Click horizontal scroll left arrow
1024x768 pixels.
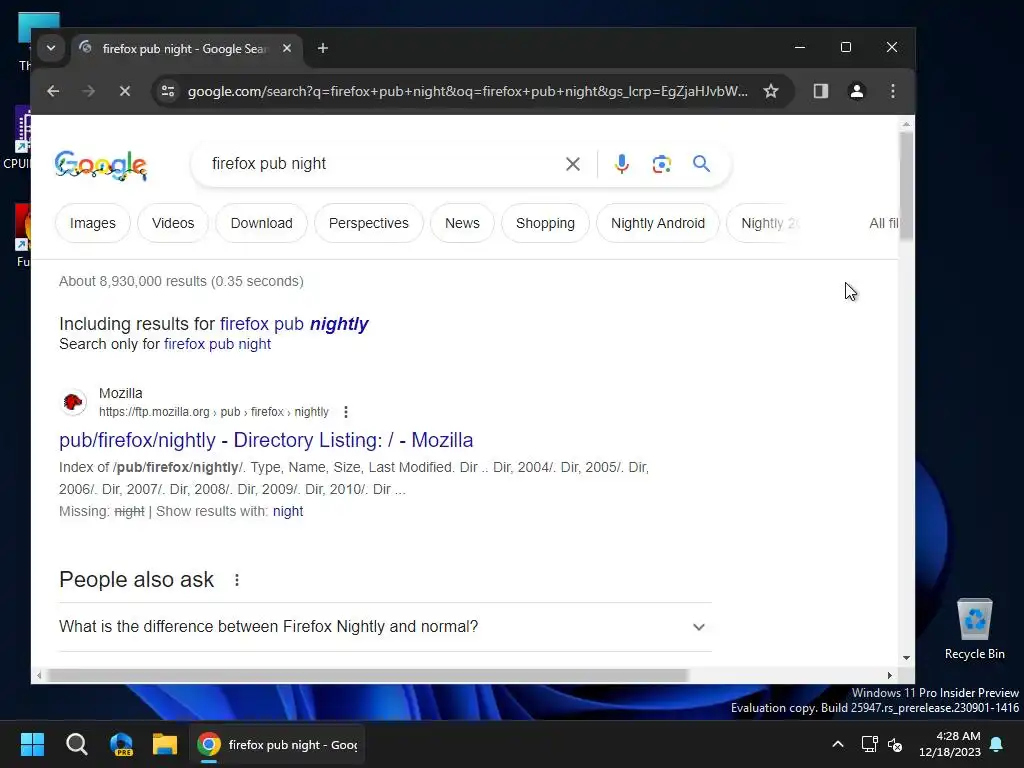(x=39, y=675)
